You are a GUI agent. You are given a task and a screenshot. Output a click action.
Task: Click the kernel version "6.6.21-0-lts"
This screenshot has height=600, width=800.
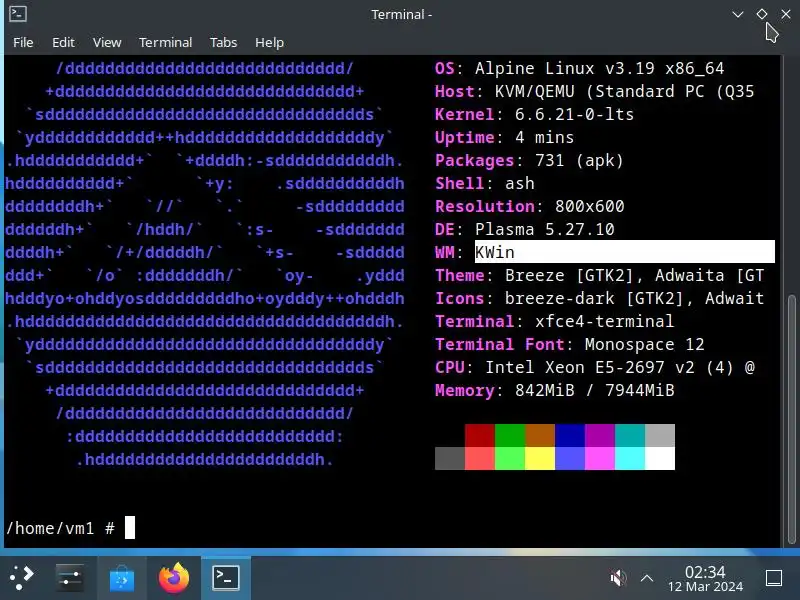click(x=574, y=114)
